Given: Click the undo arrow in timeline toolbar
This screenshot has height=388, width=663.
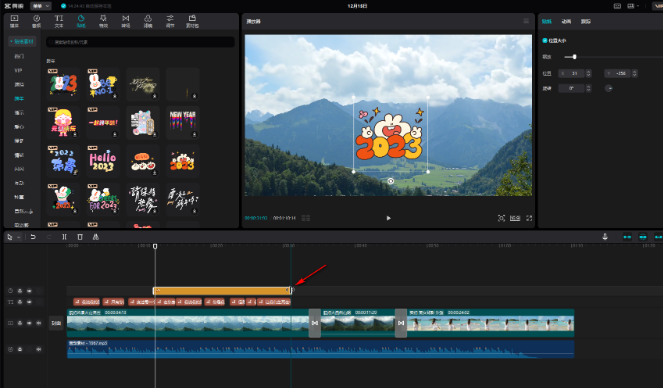Looking at the screenshot, I should (33, 237).
